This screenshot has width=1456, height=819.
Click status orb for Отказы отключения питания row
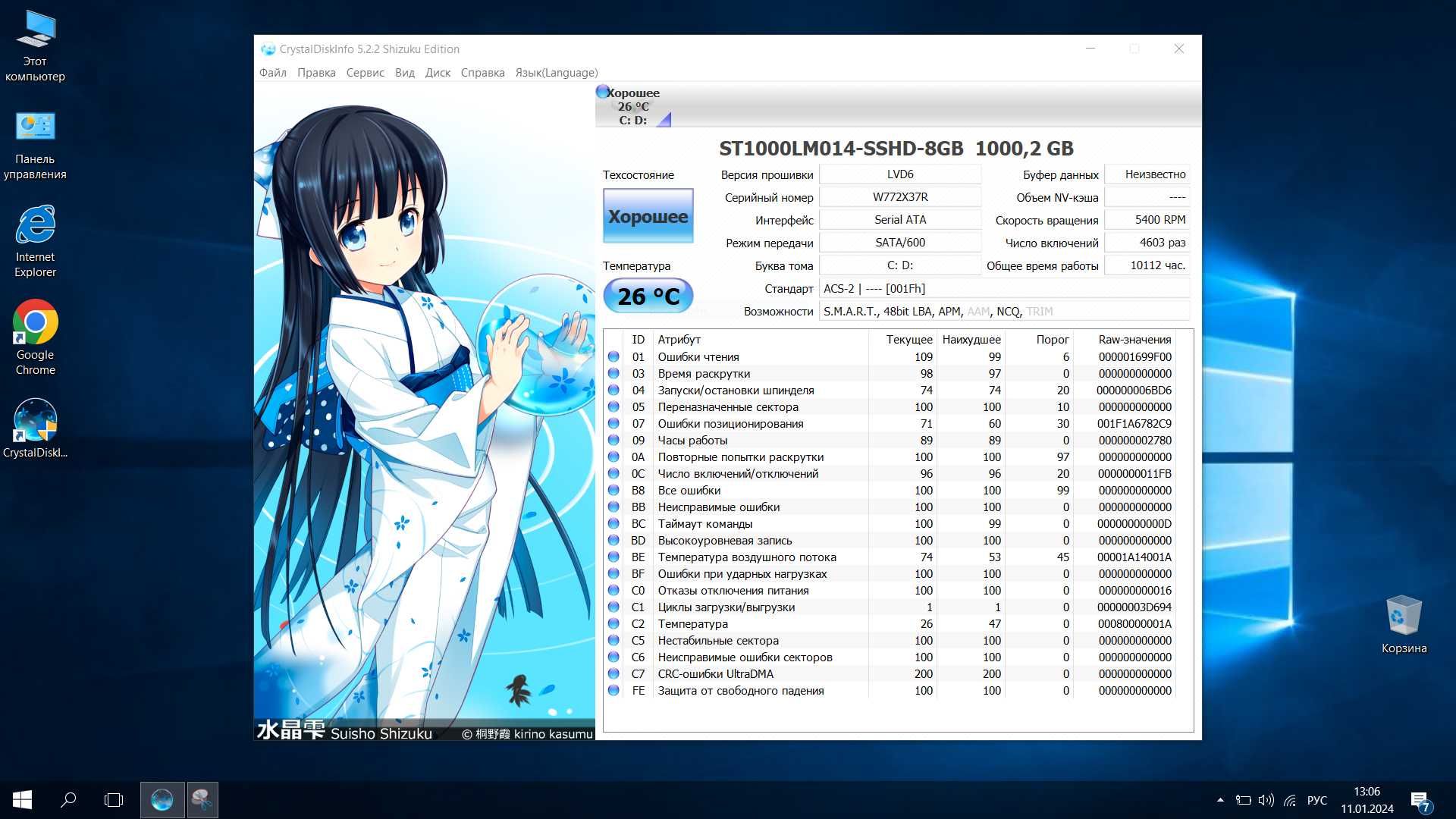[613, 591]
